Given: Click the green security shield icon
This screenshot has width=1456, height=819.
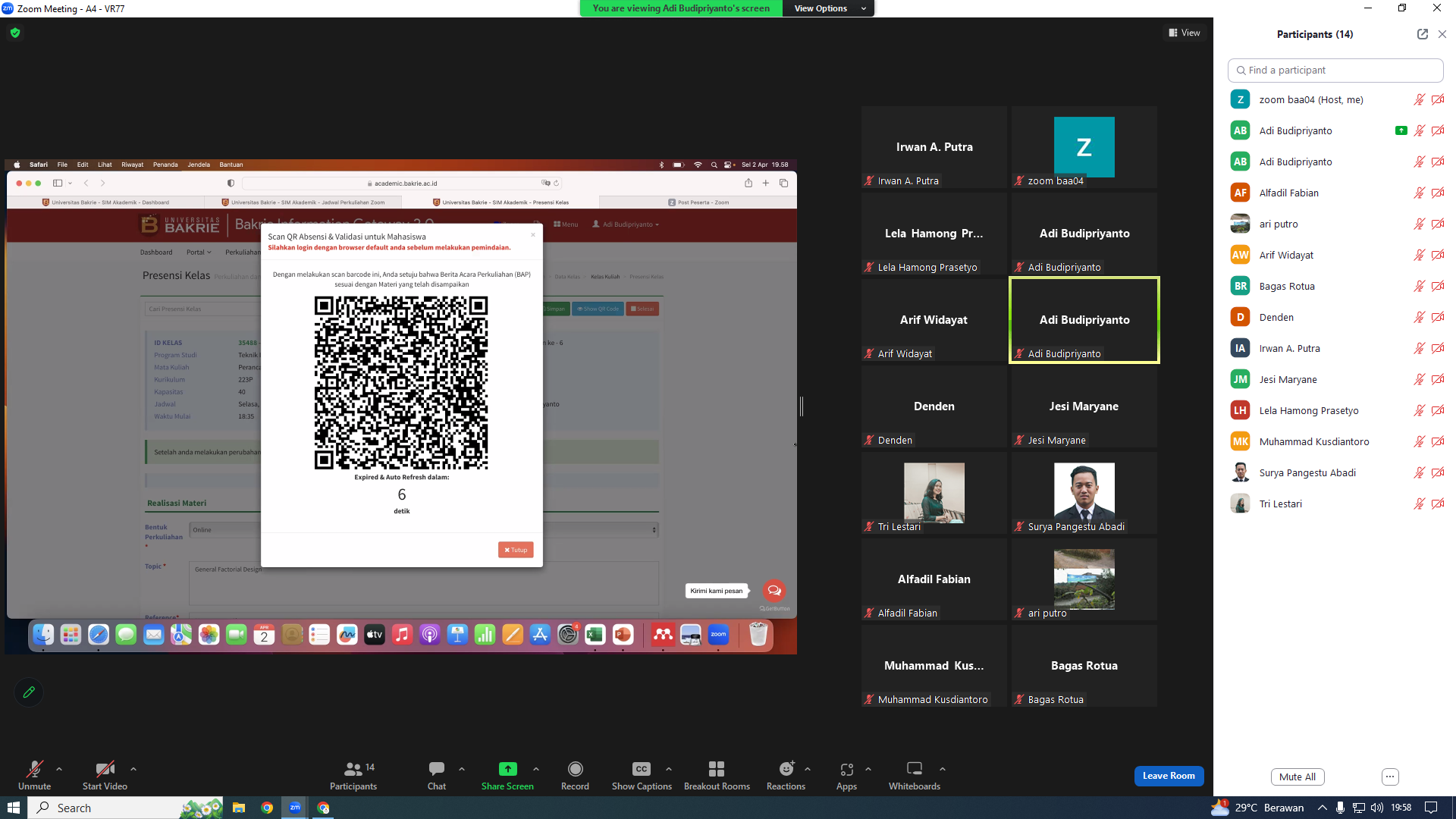Looking at the screenshot, I should (x=15, y=33).
